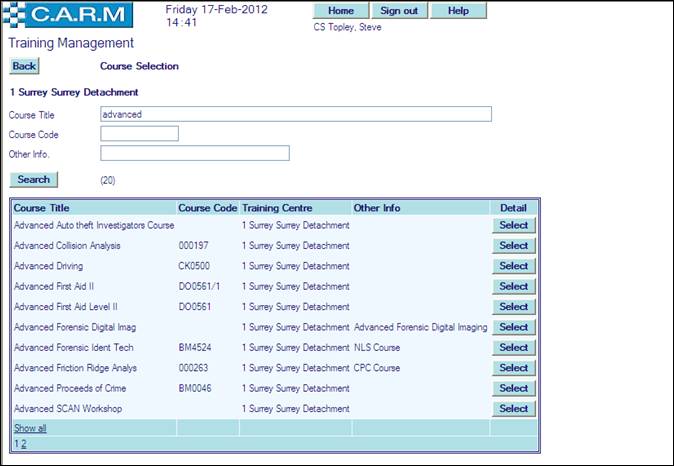
Task: Click into the Course Code field
Action: [x=139, y=134]
